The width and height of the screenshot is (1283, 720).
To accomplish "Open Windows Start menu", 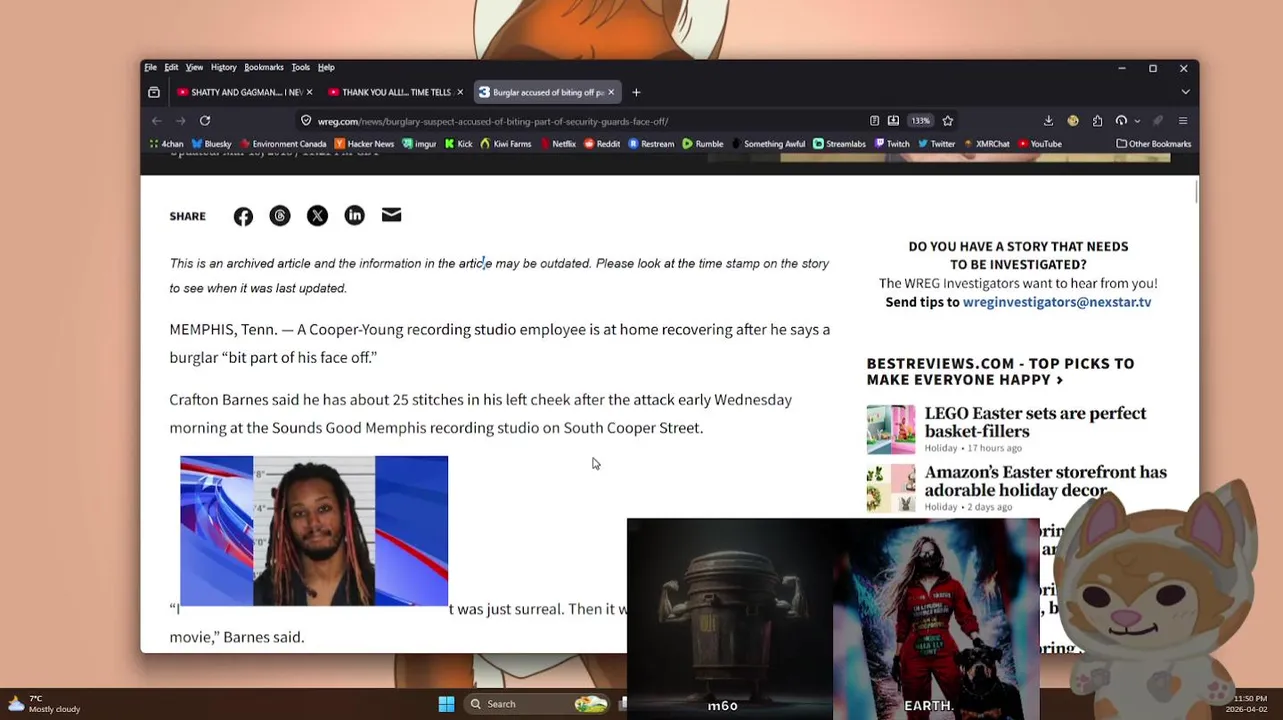I will pos(446,704).
